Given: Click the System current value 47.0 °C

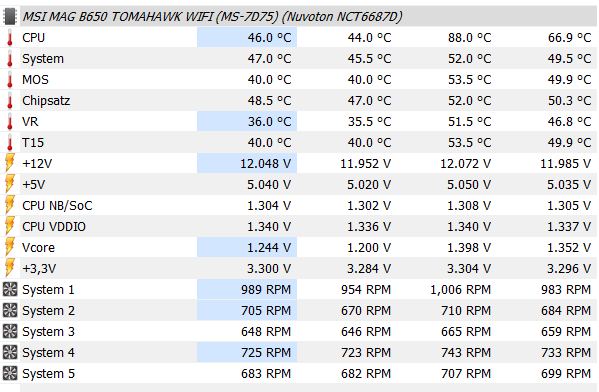Looking at the screenshot, I should pyautogui.click(x=269, y=59).
